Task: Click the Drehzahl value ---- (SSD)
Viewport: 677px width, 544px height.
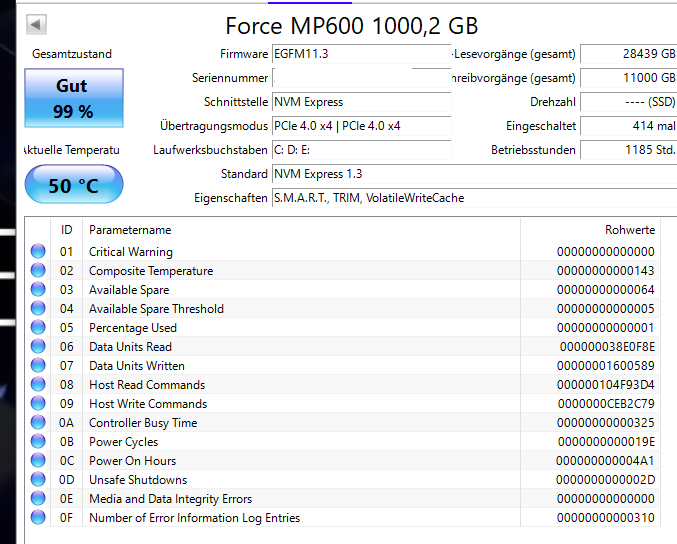Action: coord(629,102)
